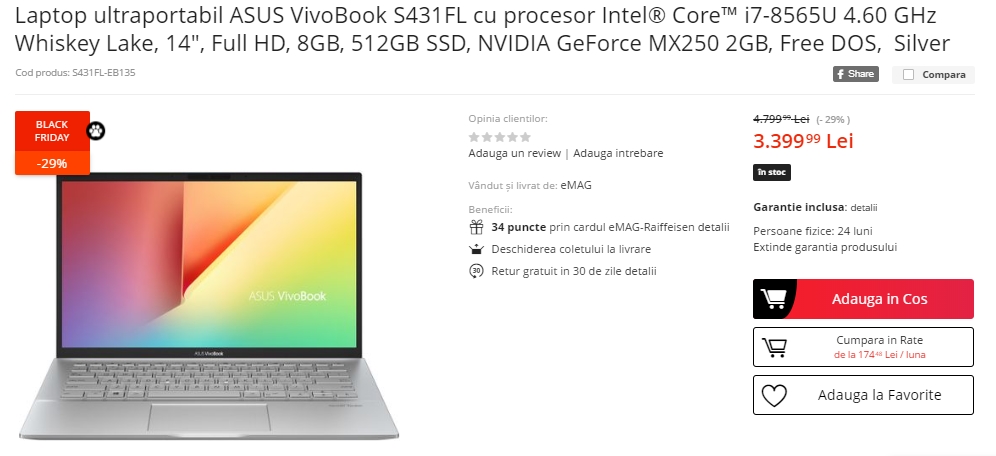Click the paw badge icon
The image size is (996, 456).
tap(96, 131)
